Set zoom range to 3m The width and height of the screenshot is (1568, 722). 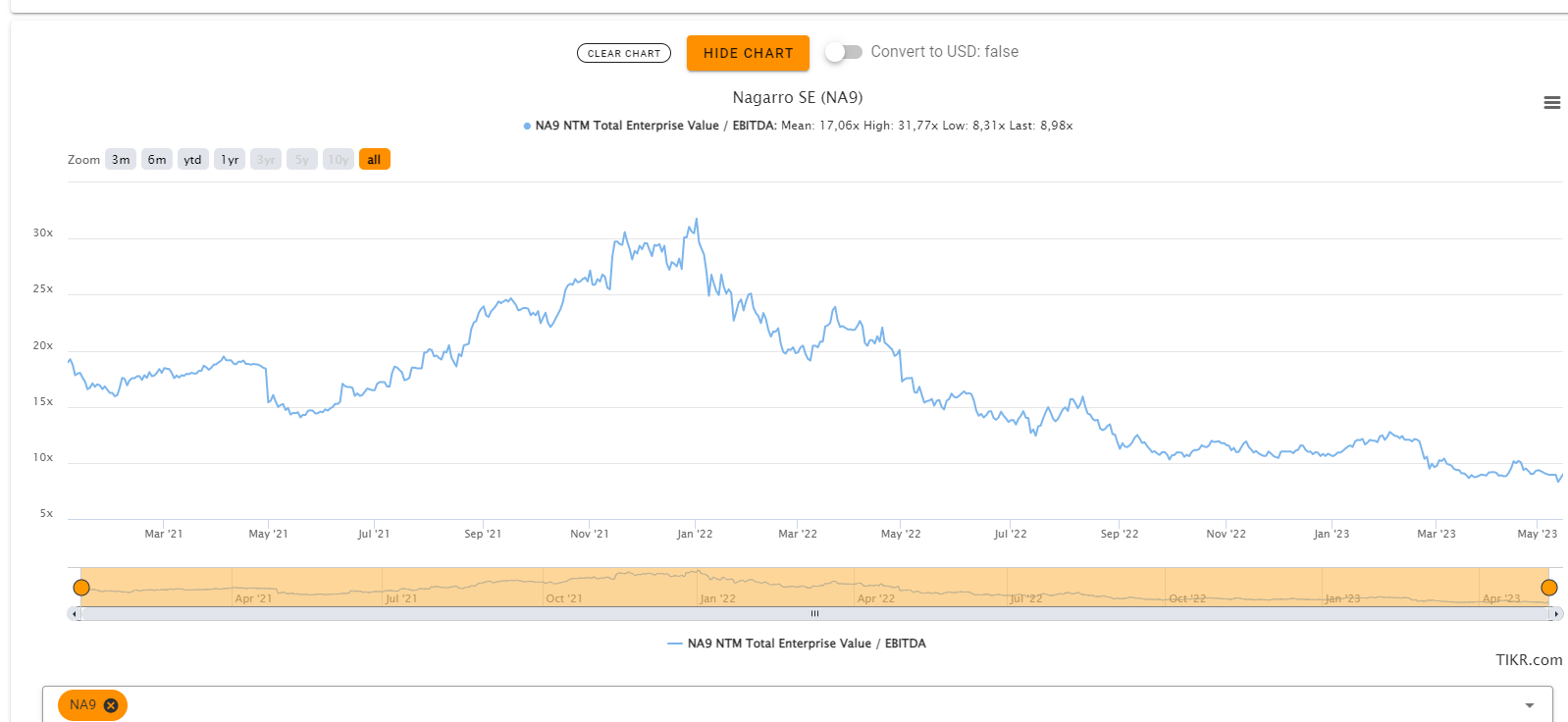[121, 160]
